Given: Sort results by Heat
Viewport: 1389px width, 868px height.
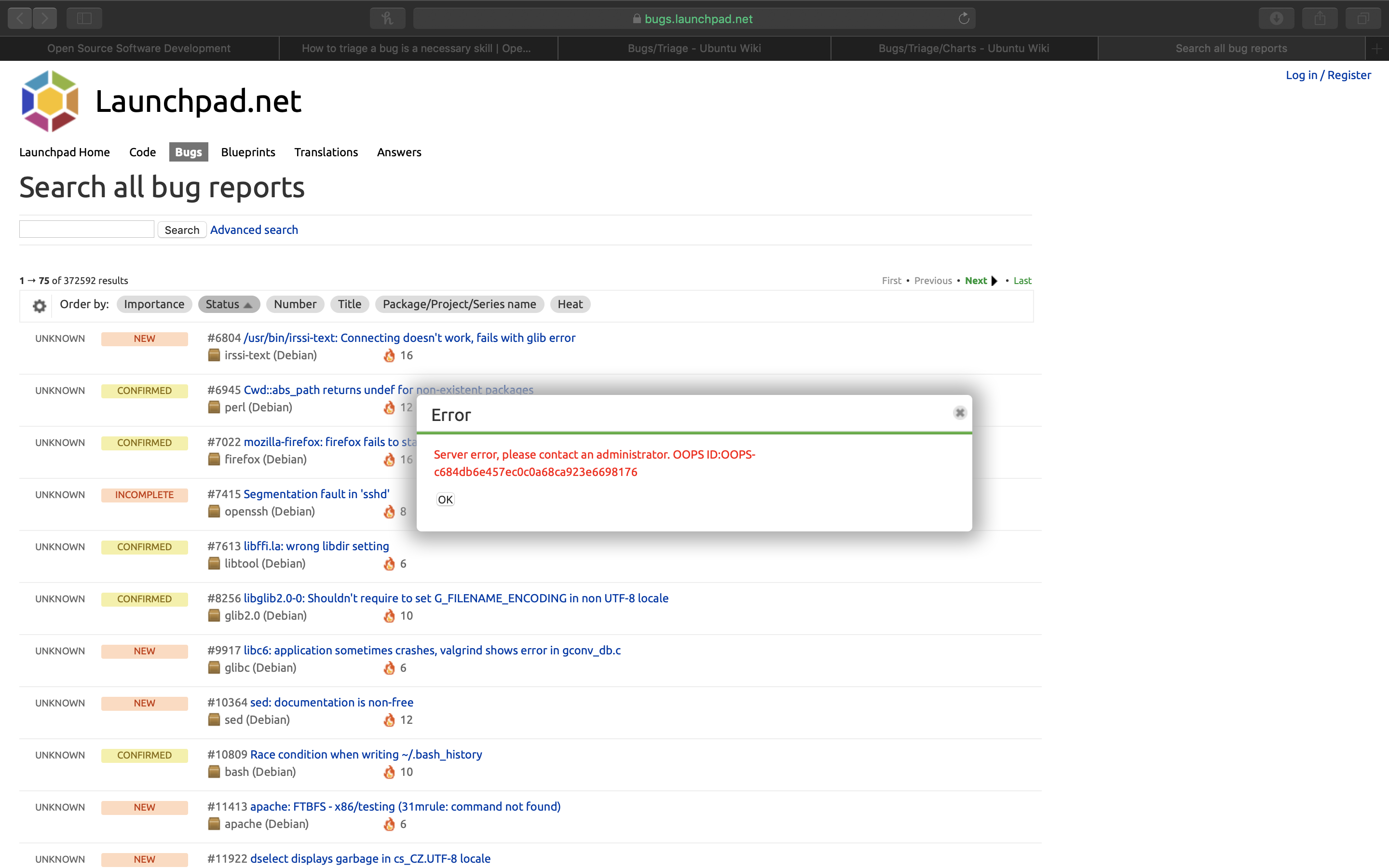Looking at the screenshot, I should tap(570, 304).
